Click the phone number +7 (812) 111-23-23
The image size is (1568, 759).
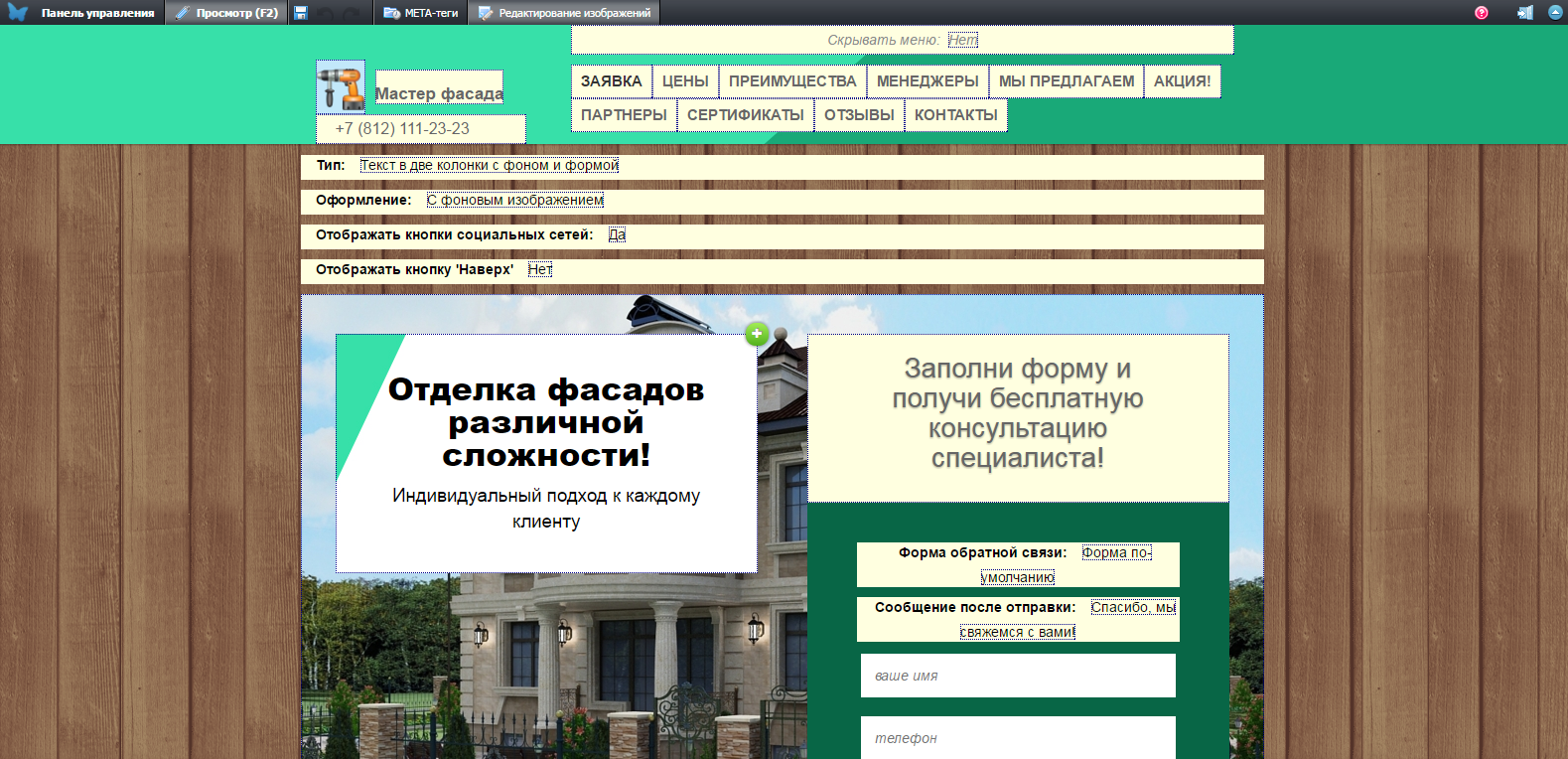(402, 128)
